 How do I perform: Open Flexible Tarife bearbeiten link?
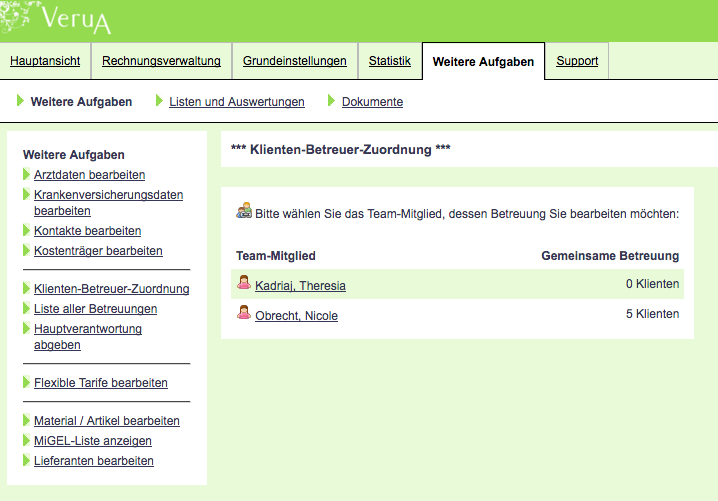[x=101, y=383]
